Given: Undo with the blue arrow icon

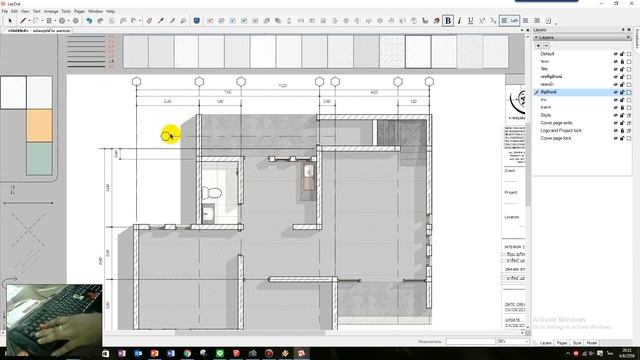Looking at the screenshot, I should click(x=89, y=20).
